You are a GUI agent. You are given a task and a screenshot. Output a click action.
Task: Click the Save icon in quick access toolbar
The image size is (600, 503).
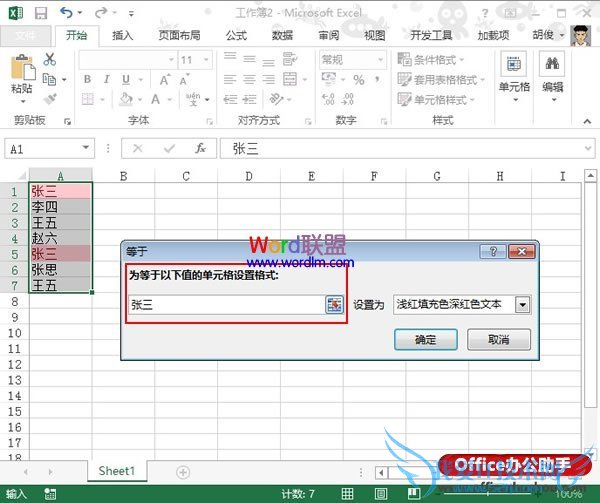[x=41, y=13]
